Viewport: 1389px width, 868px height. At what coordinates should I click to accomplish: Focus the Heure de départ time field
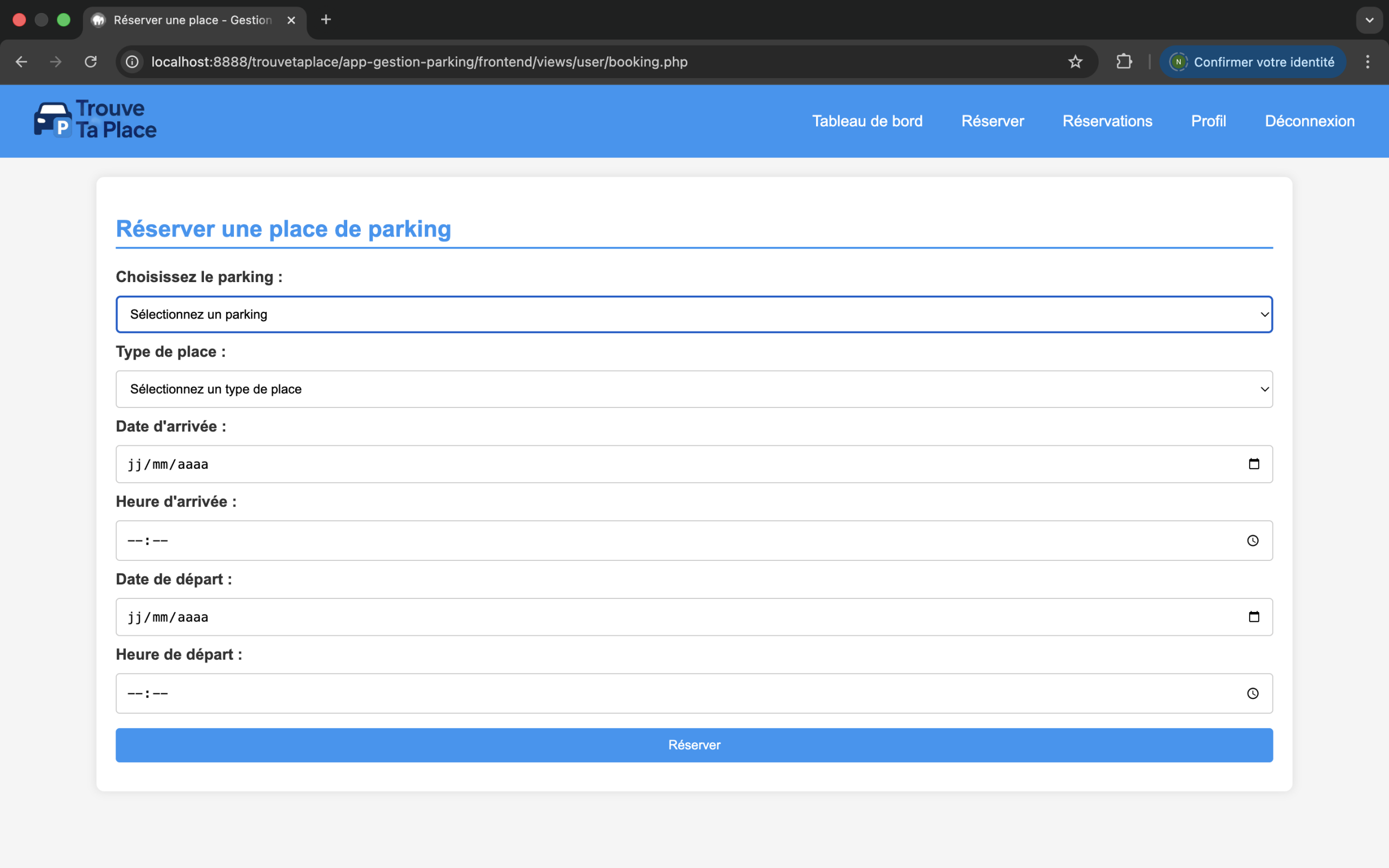(632, 693)
